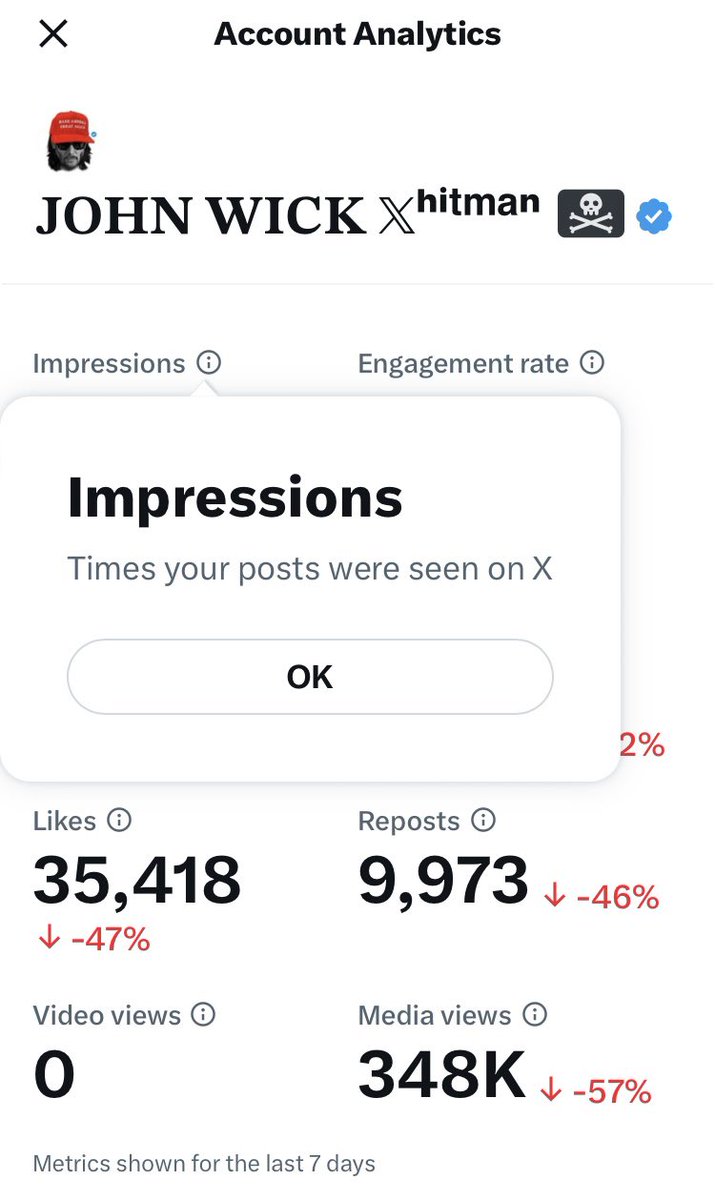Tap the -47% Likes change indicator

coord(93,939)
